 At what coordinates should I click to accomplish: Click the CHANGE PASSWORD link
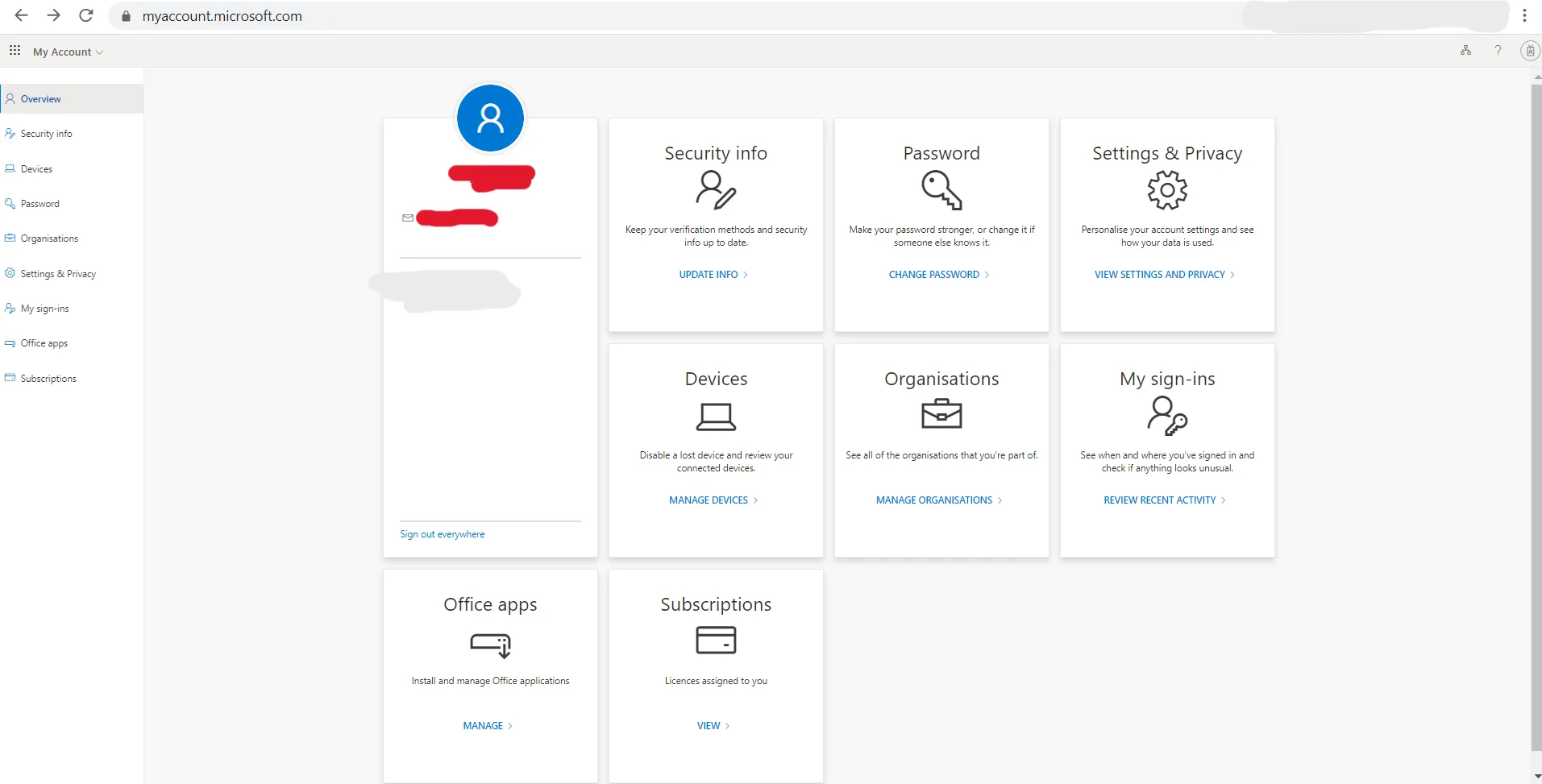(939, 275)
